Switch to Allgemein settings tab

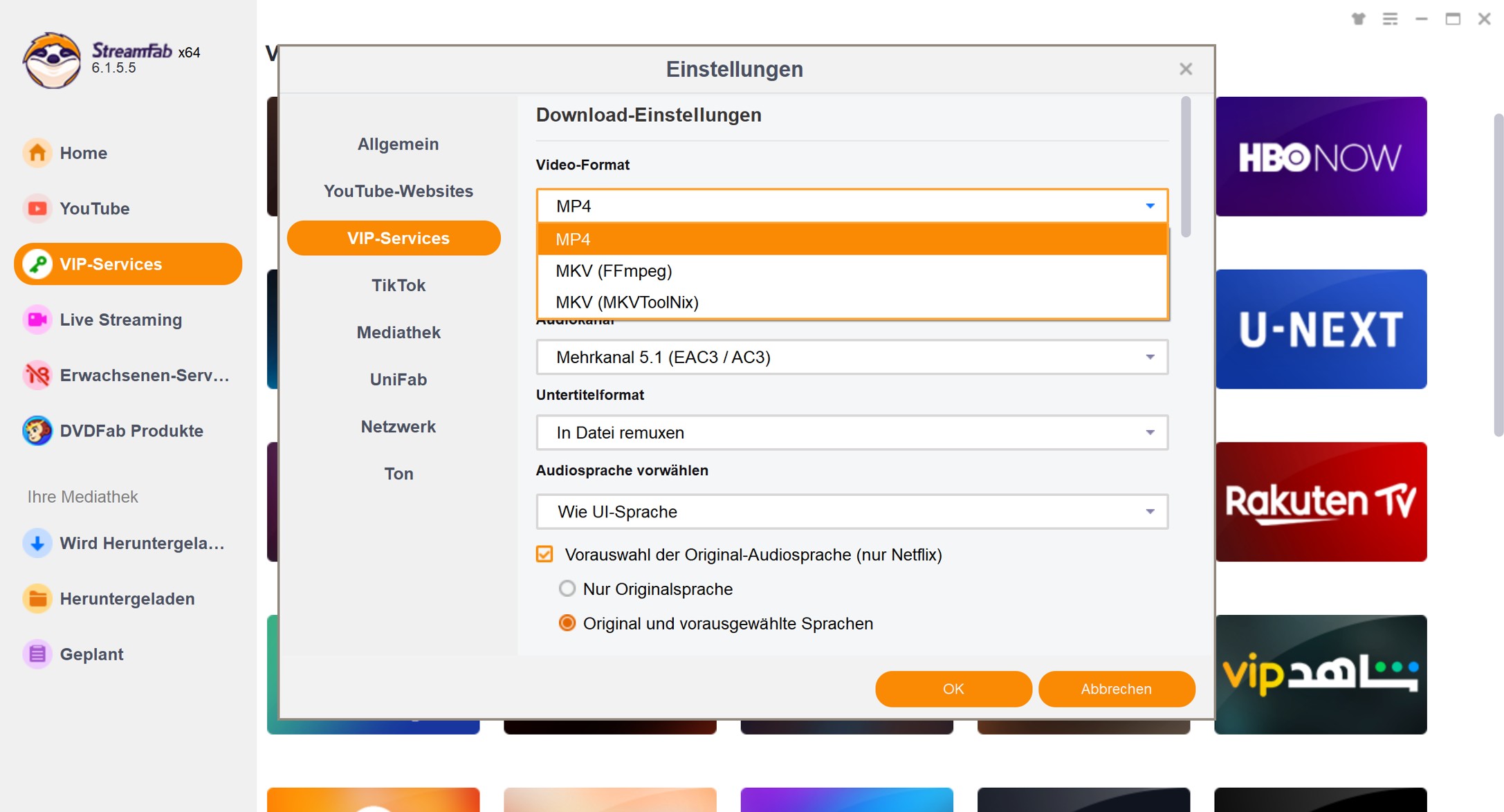click(x=398, y=144)
